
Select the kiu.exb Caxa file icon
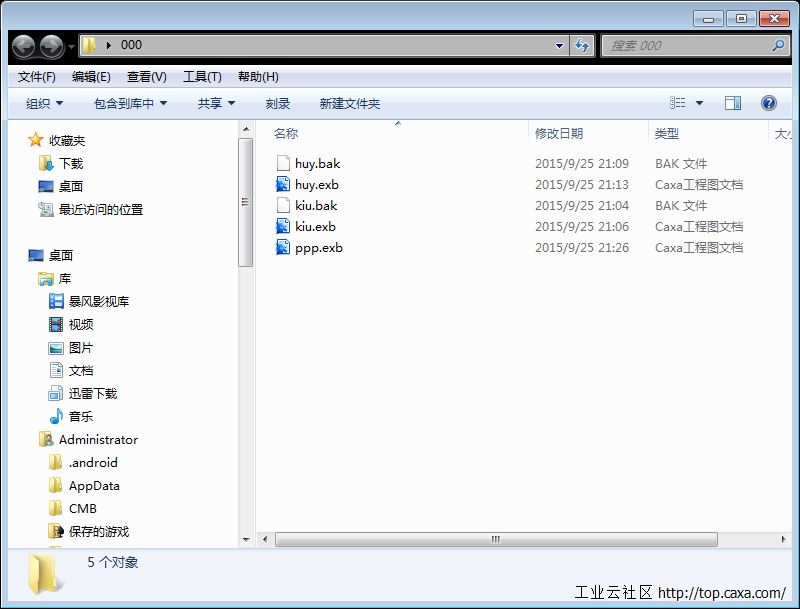click(x=283, y=226)
